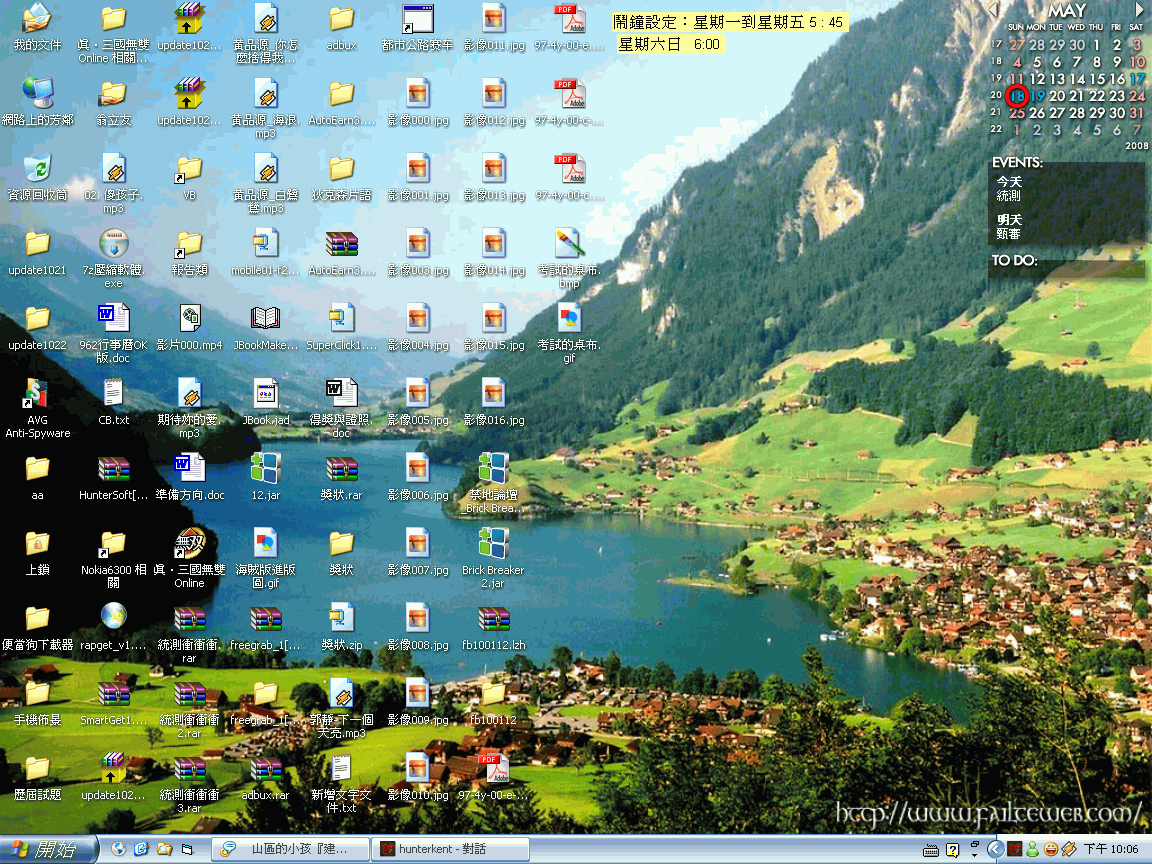This screenshot has width=1152, height=864.
Task: Switch to hunterkent - 對話 taskbar window
Action: point(450,849)
